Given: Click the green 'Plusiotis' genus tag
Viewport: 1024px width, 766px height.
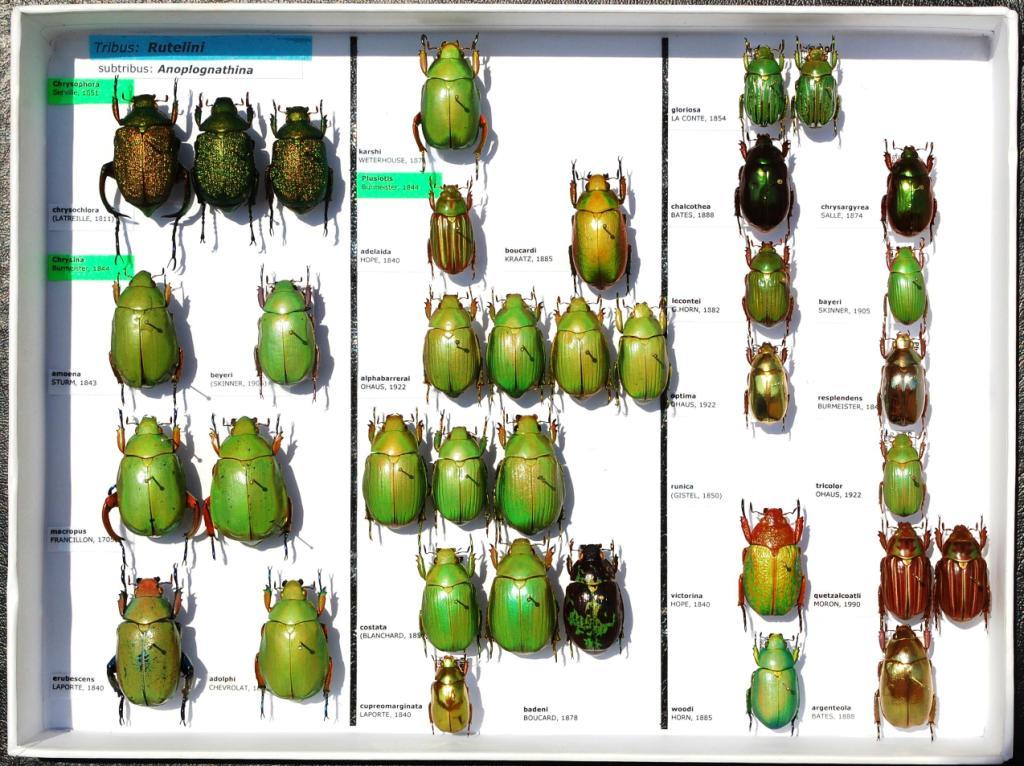Looking at the screenshot, I should (397, 183).
